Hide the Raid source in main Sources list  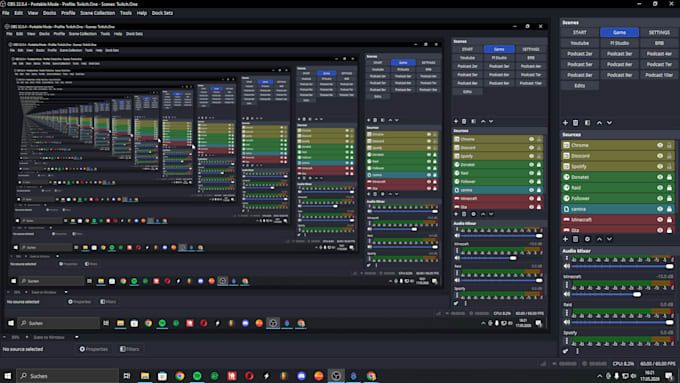[x=660, y=188]
